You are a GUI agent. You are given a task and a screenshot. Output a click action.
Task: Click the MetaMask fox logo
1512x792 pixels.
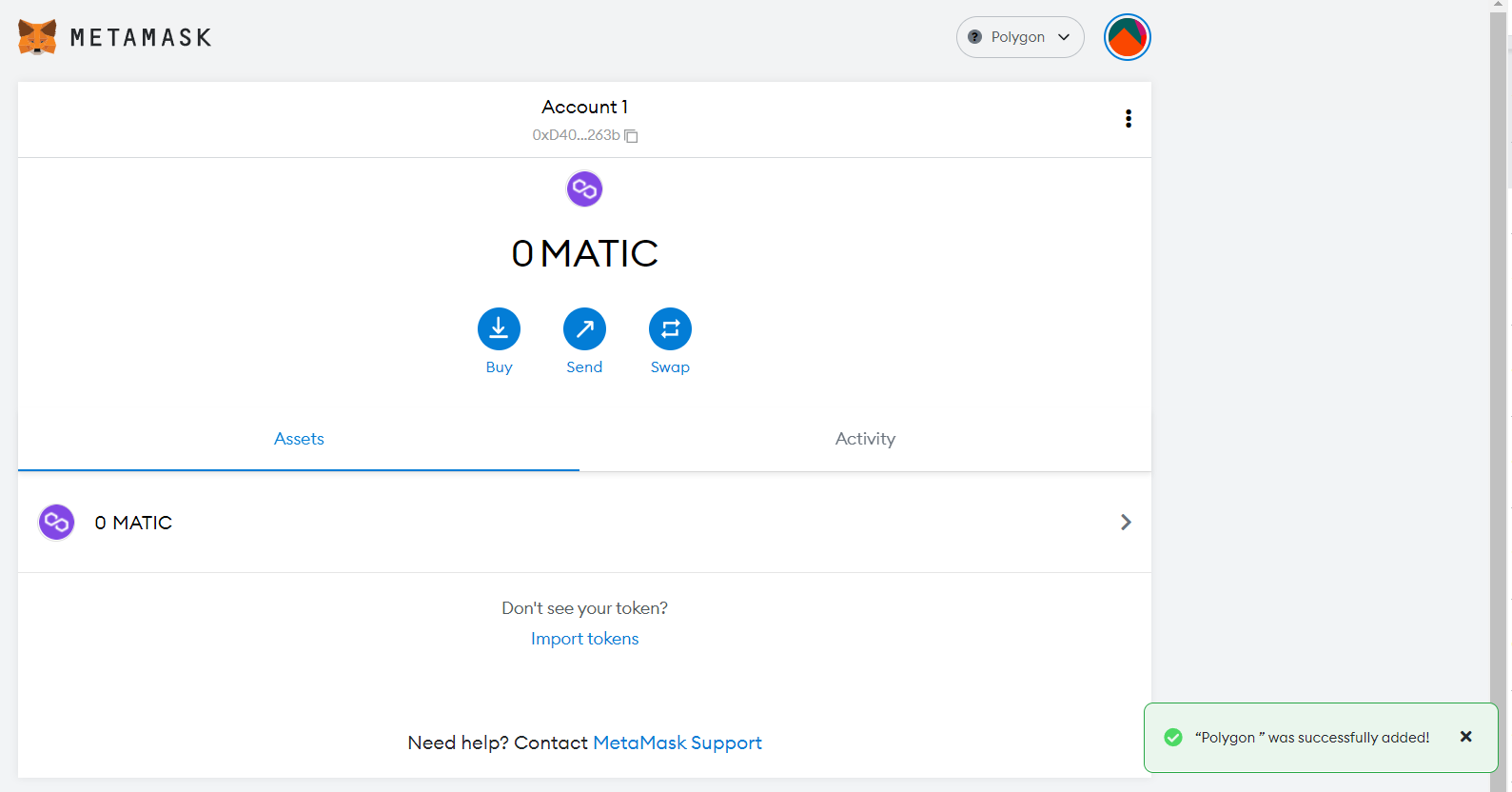pyautogui.click(x=37, y=37)
